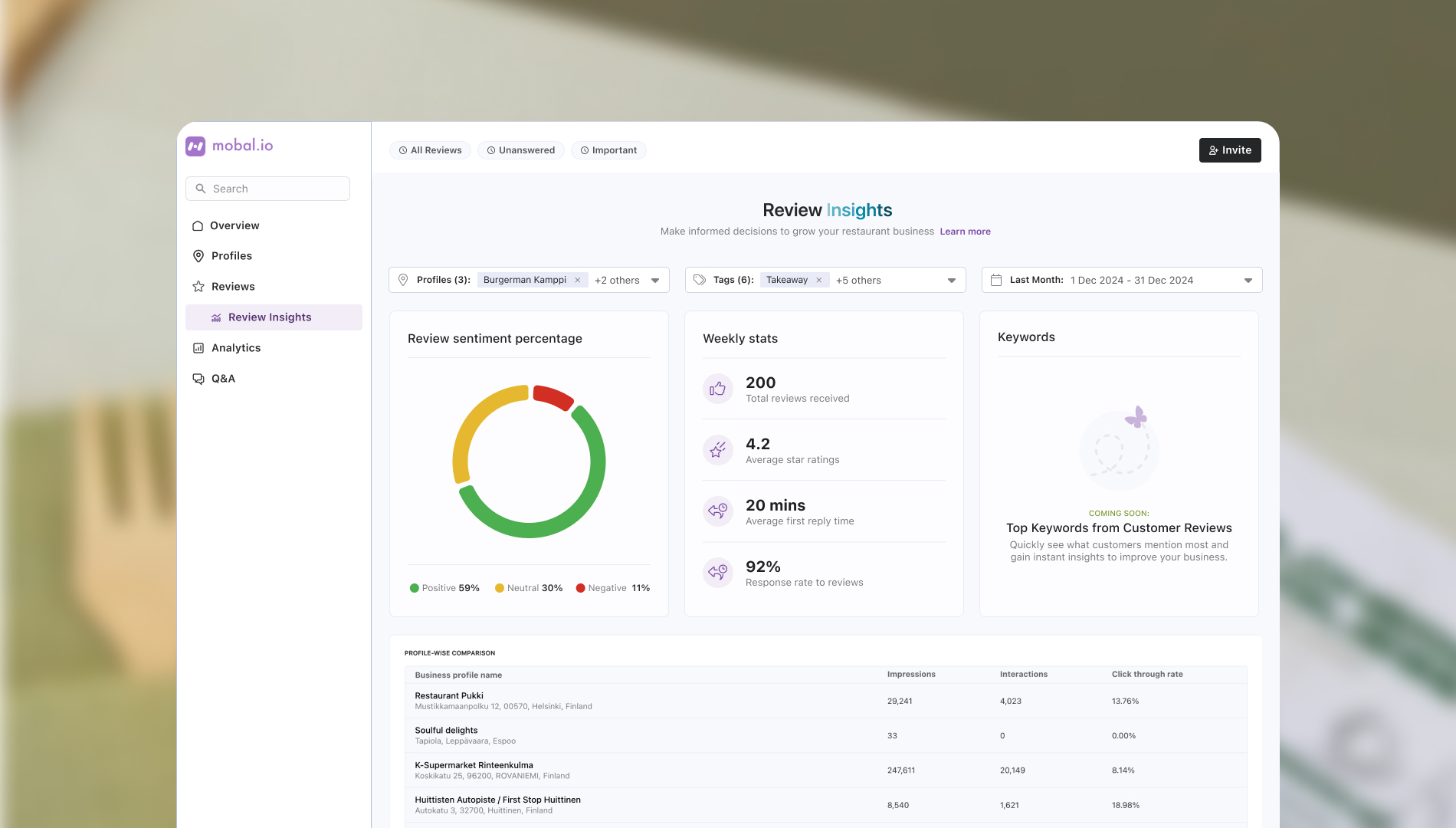
Task: Filter by Important reviews
Action: (608, 150)
